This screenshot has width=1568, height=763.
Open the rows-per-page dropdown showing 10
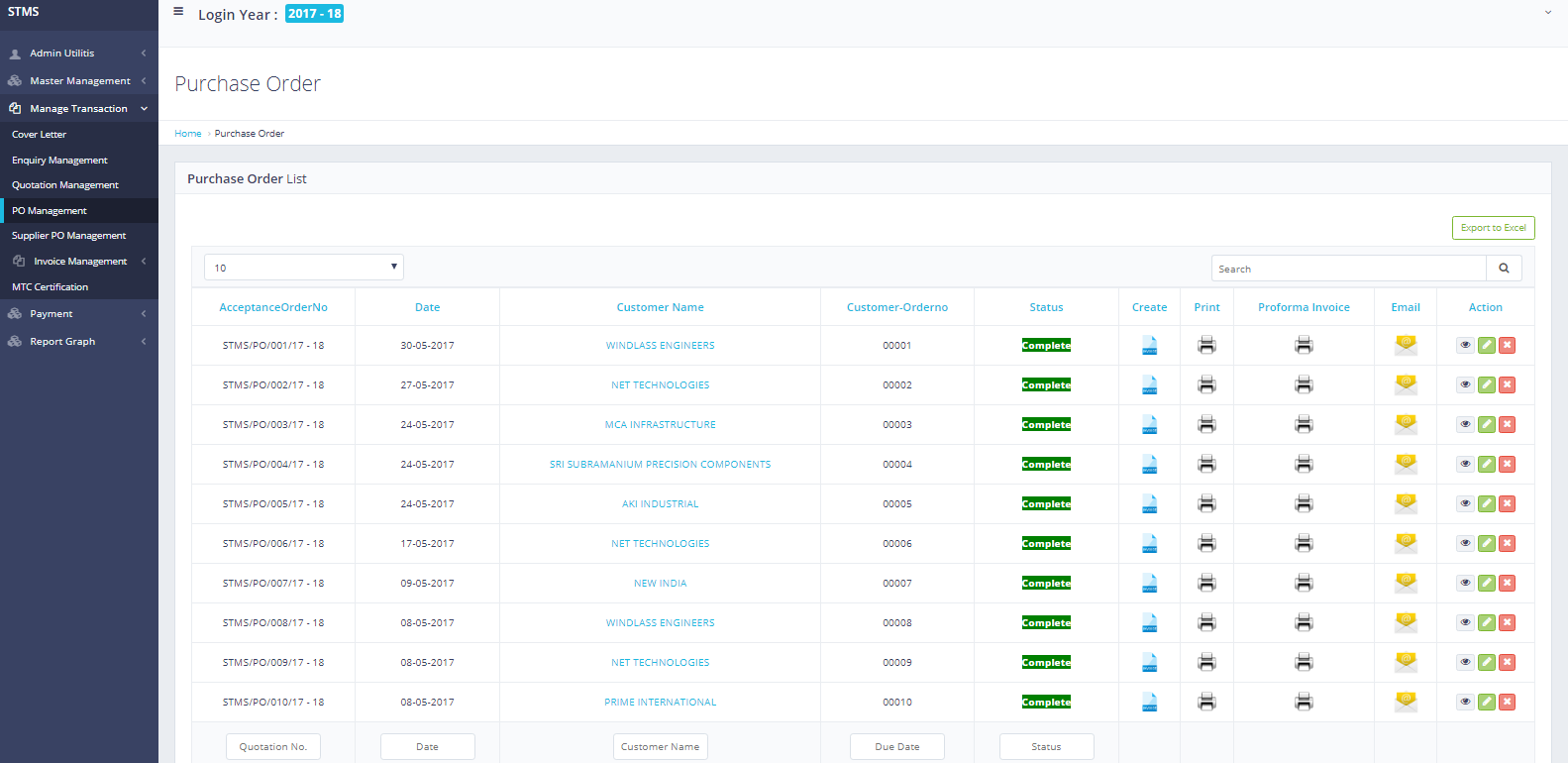(303, 268)
